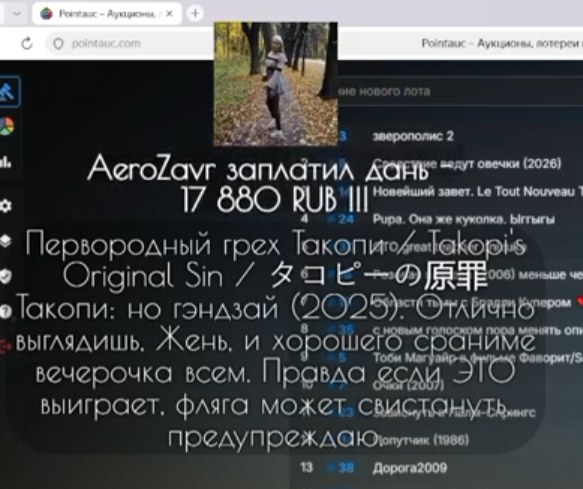The image size is (583, 489).
Task: Reload the page with refresh button
Action: click(x=27, y=44)
